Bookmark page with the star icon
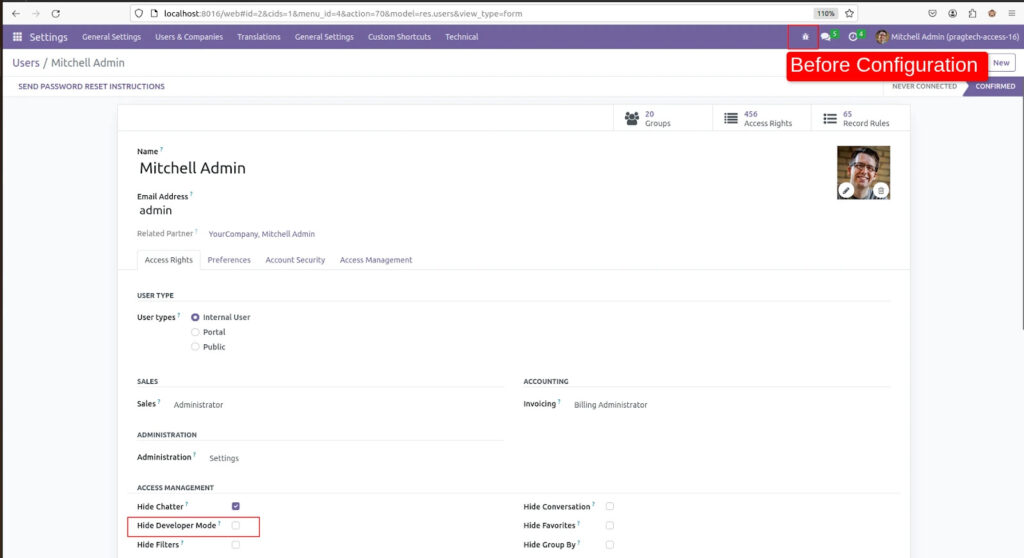 849,14
